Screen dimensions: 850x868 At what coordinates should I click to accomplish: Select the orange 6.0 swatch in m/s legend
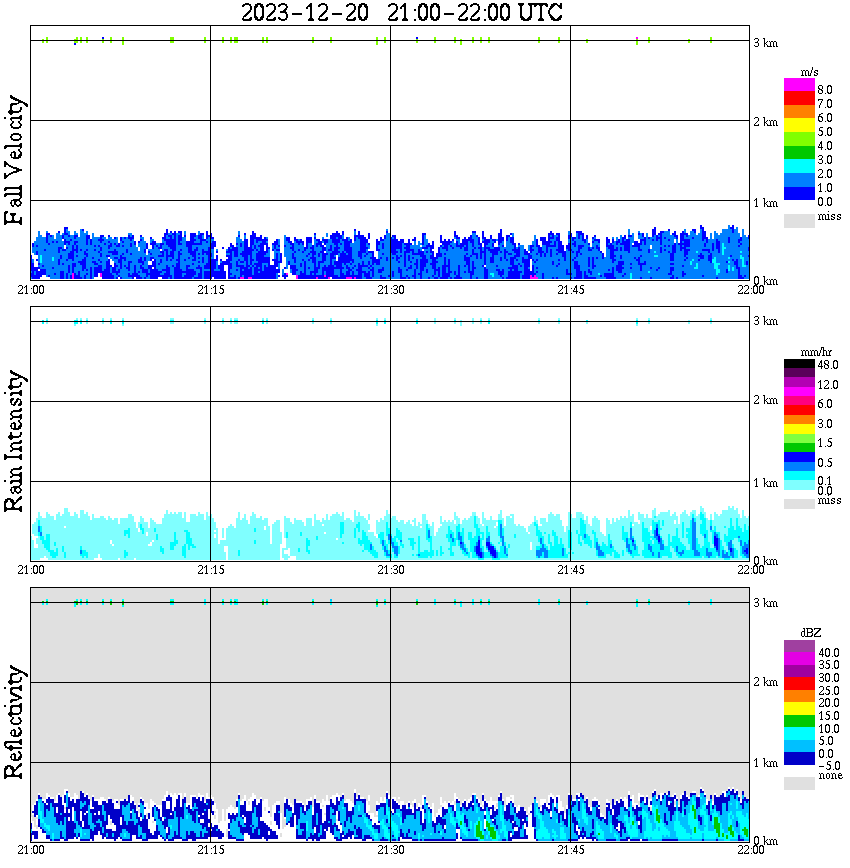[800, 112]
